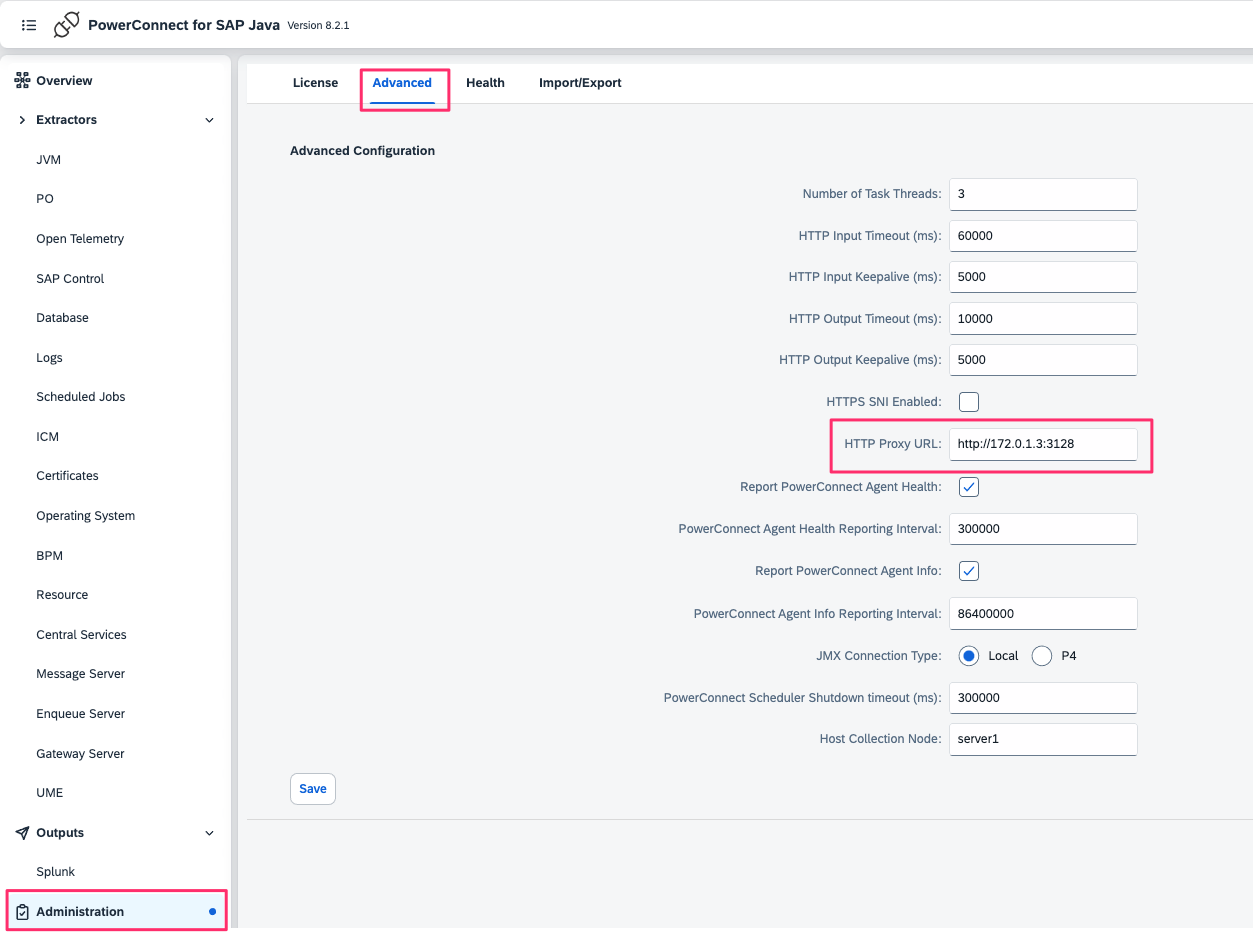
Task: Uncheck Report PowerConnect Agent Info
Action: [x=968, y=570]
